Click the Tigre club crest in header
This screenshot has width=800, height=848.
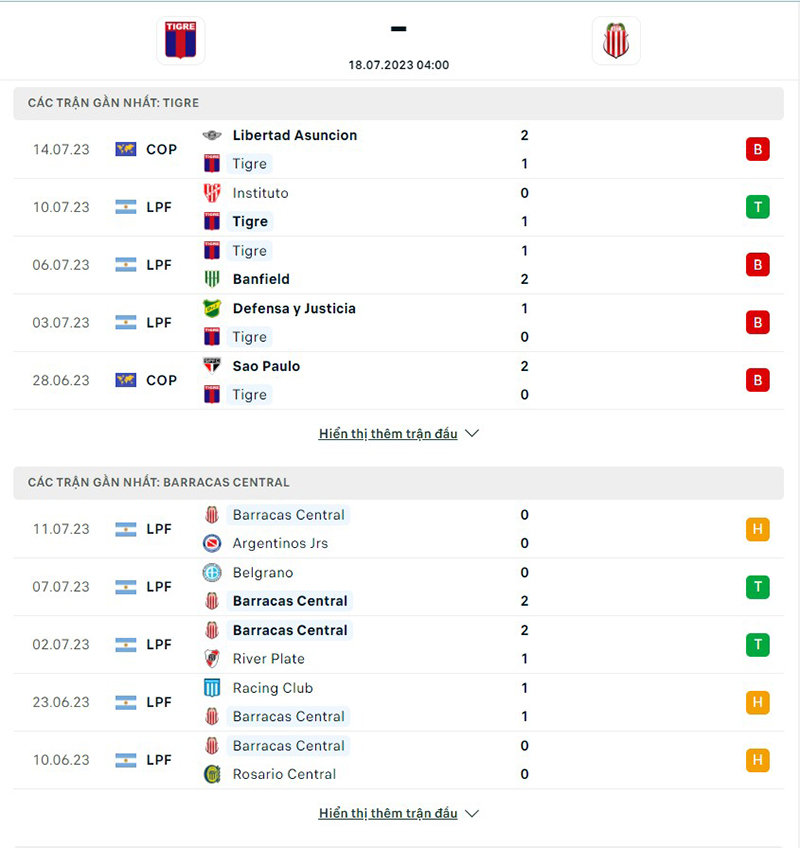[180, 41]
